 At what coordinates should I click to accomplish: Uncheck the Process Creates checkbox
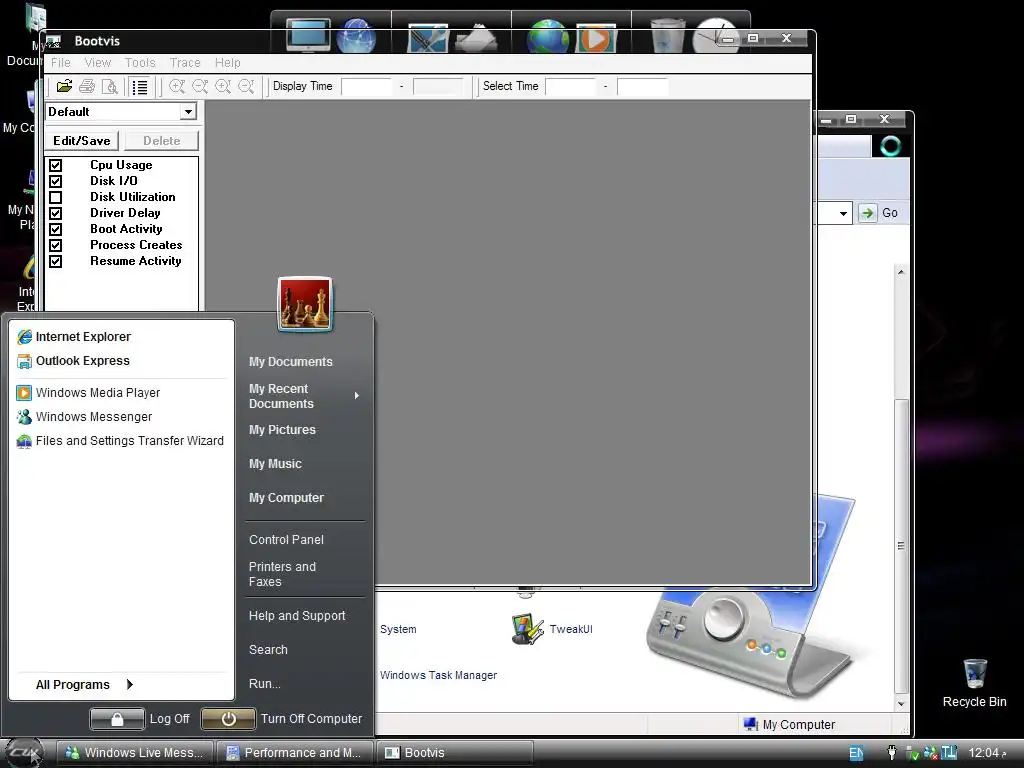56,245
